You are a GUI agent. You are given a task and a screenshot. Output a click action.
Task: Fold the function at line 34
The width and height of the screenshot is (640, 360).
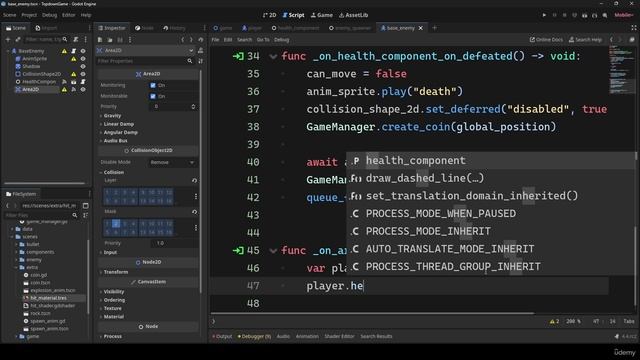(273, 57)
